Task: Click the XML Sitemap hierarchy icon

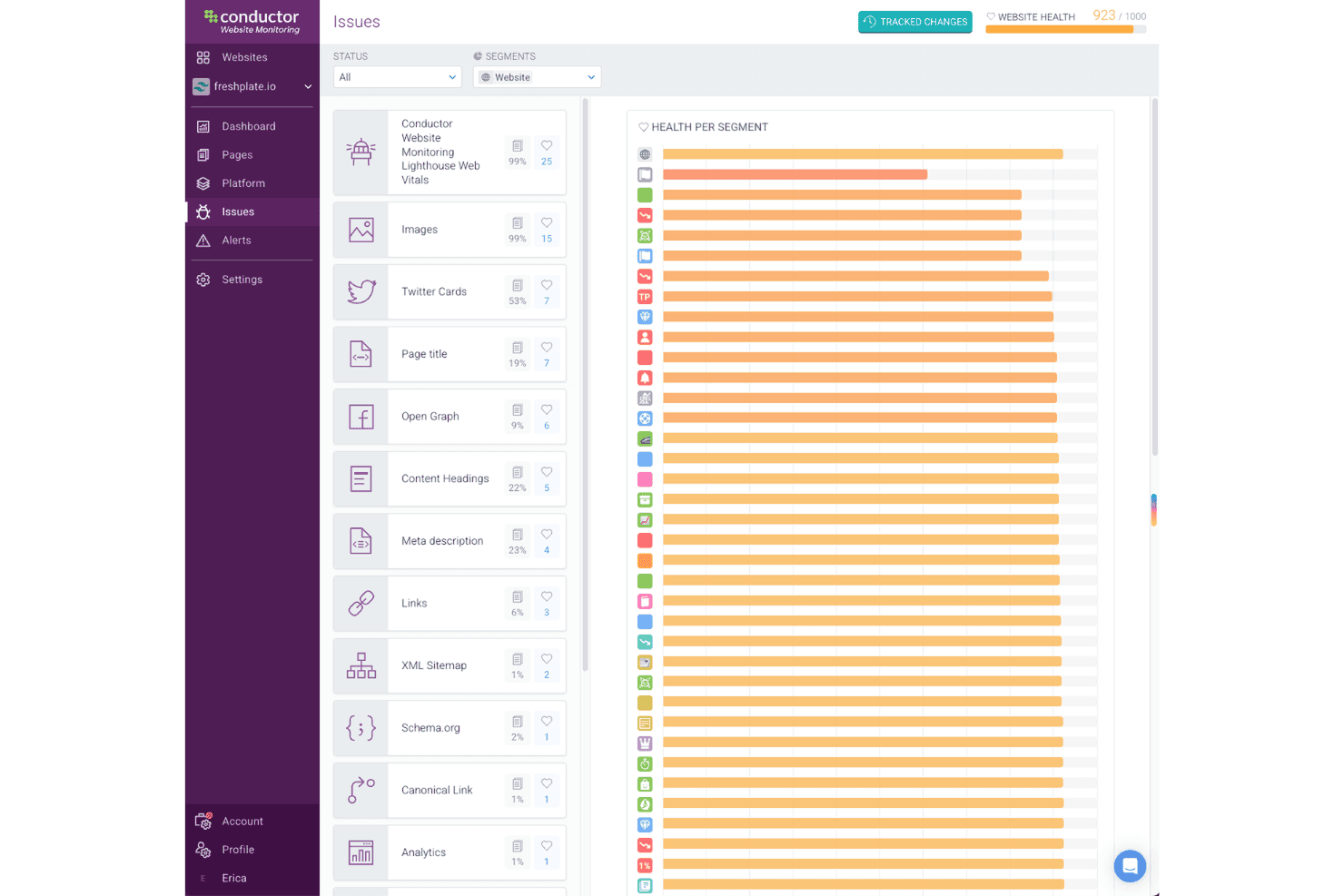Action: click(361, 665)
